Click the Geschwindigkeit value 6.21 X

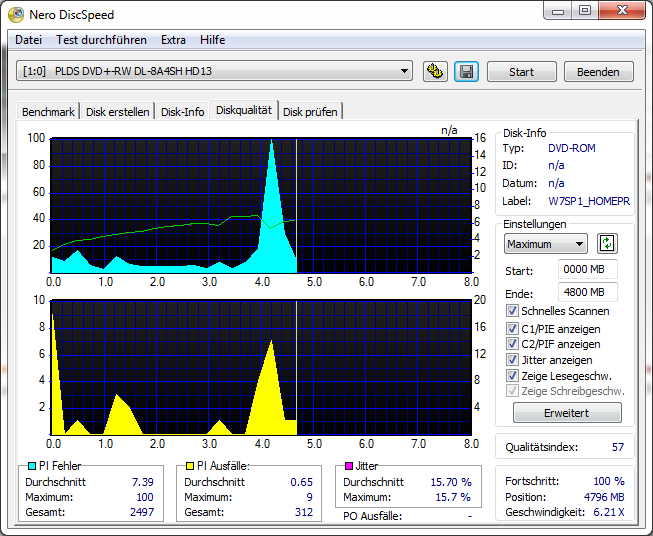click(609, 512)
